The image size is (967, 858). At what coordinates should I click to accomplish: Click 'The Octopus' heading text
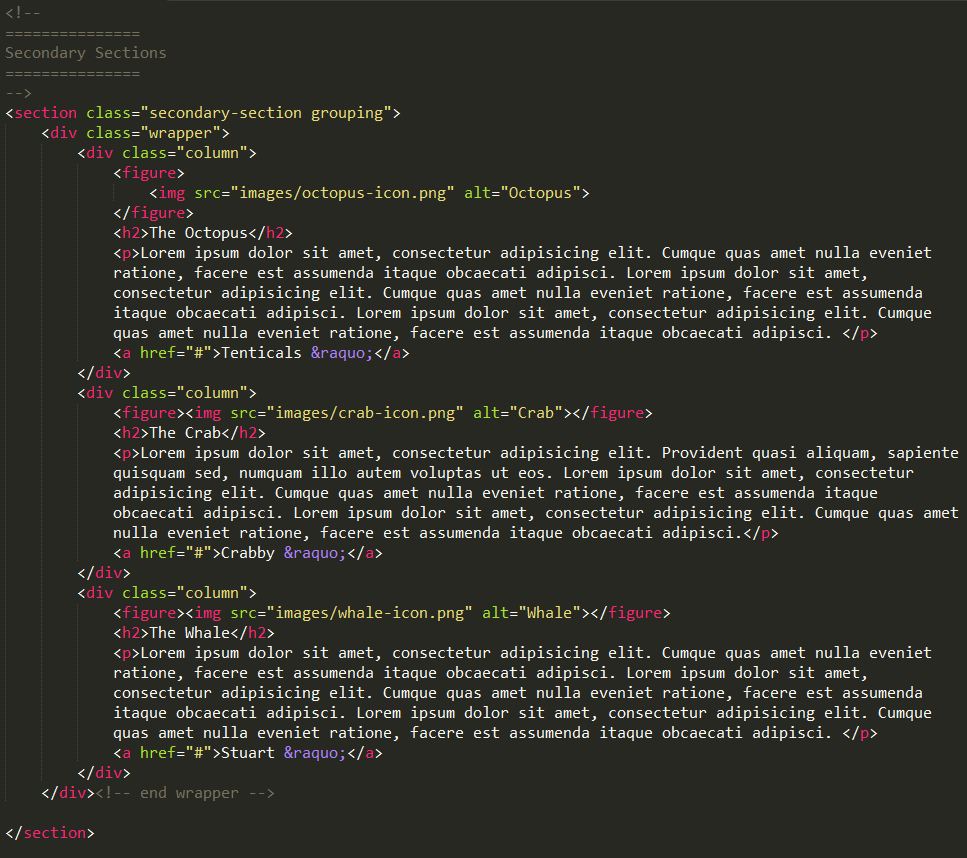(197, 233)
